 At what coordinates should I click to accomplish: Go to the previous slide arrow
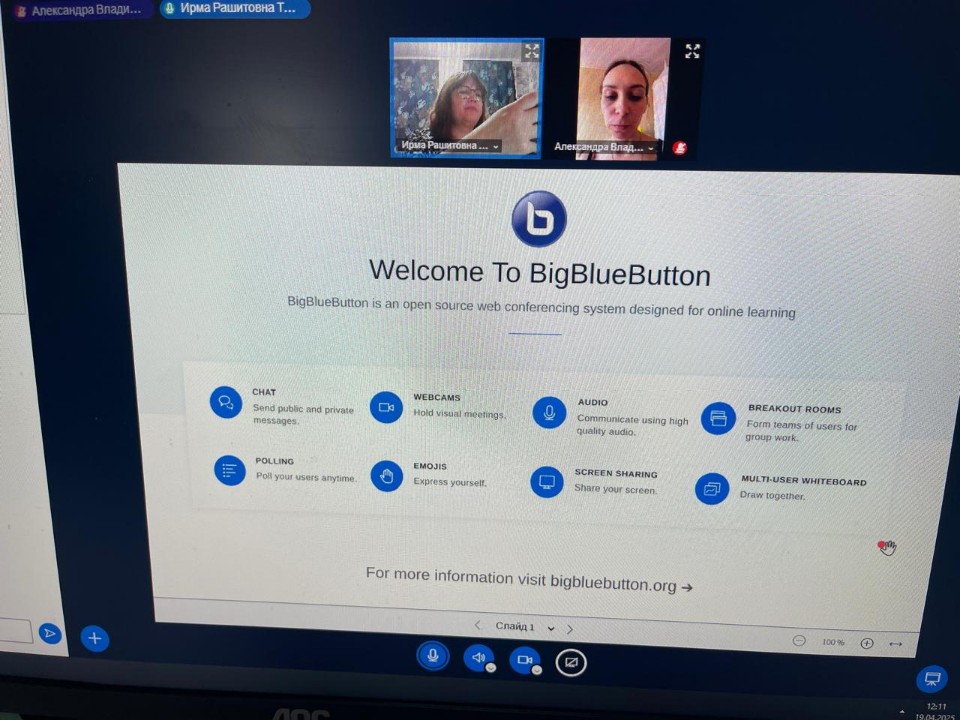coord(477,625)
